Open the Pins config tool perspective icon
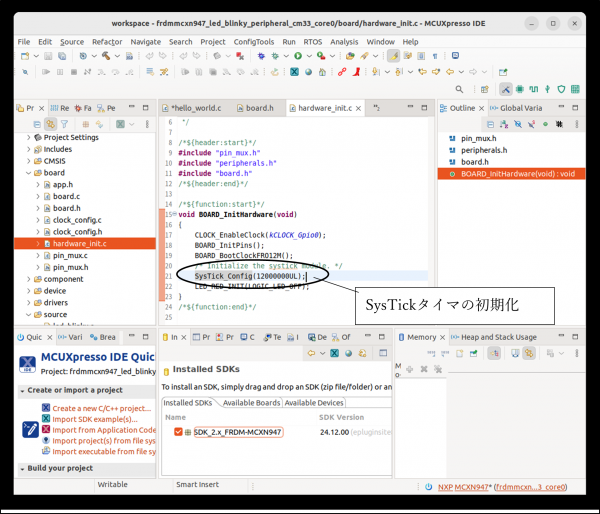The width and height of the screenshot is (600, 514). (x=520, y=89)
